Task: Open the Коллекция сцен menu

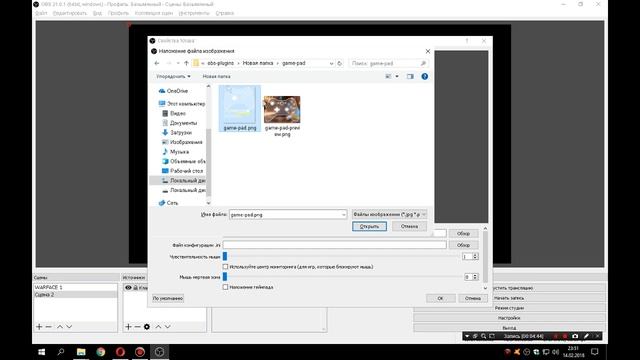Action: point(154,13)
